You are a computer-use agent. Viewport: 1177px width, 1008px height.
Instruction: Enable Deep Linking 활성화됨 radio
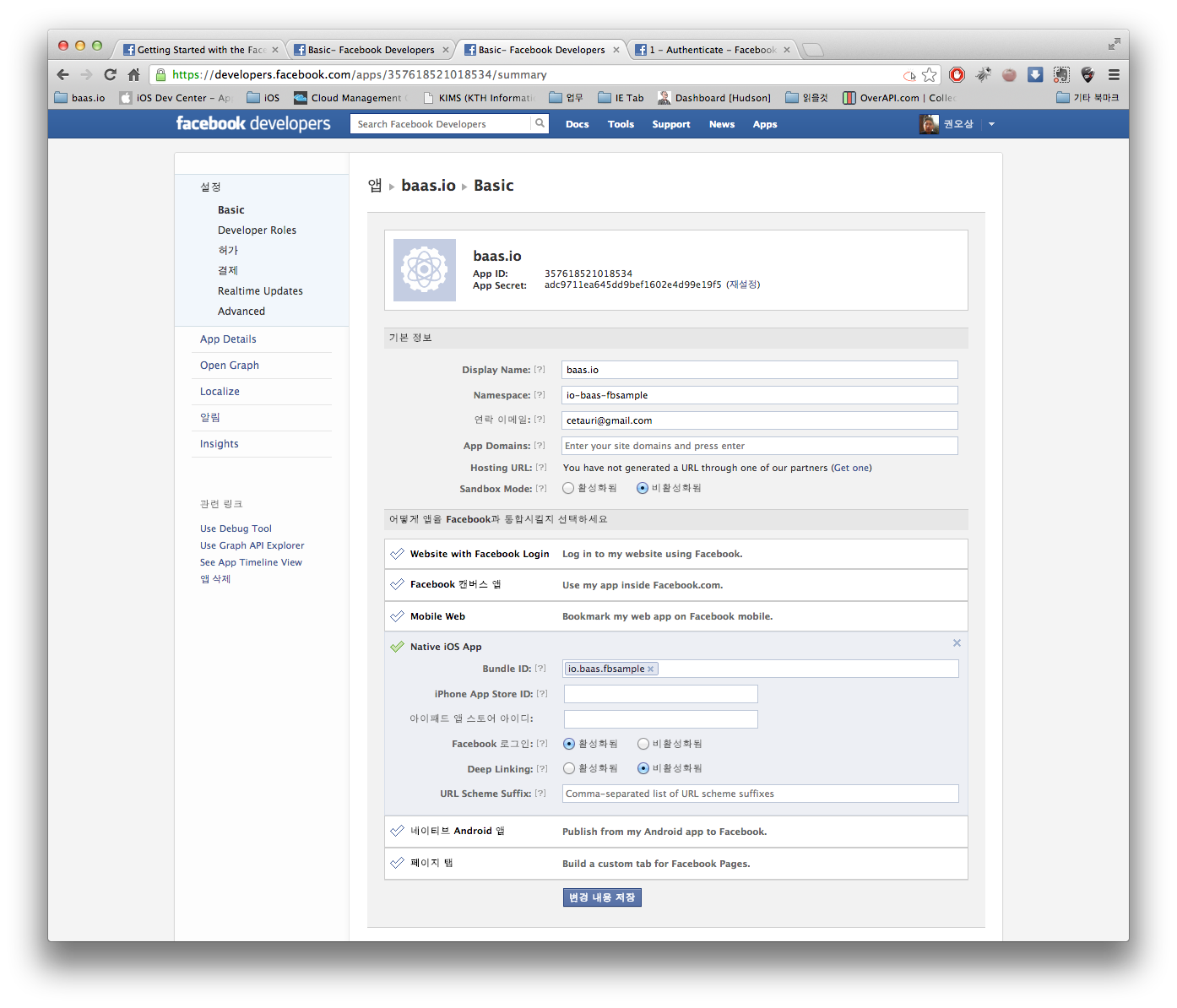click(x=569, y=768)
